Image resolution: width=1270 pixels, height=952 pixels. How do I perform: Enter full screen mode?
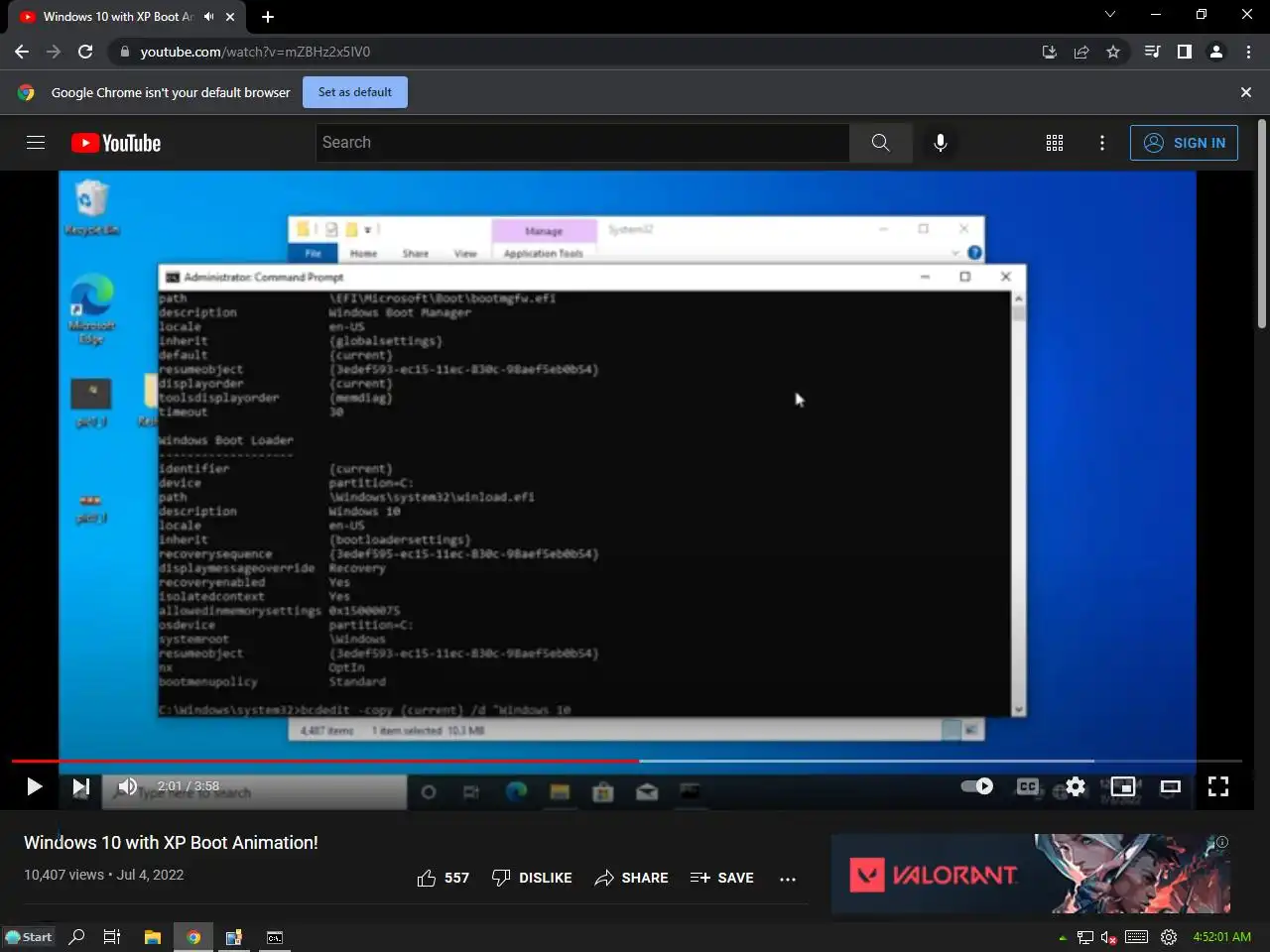tap(1218, 787)
